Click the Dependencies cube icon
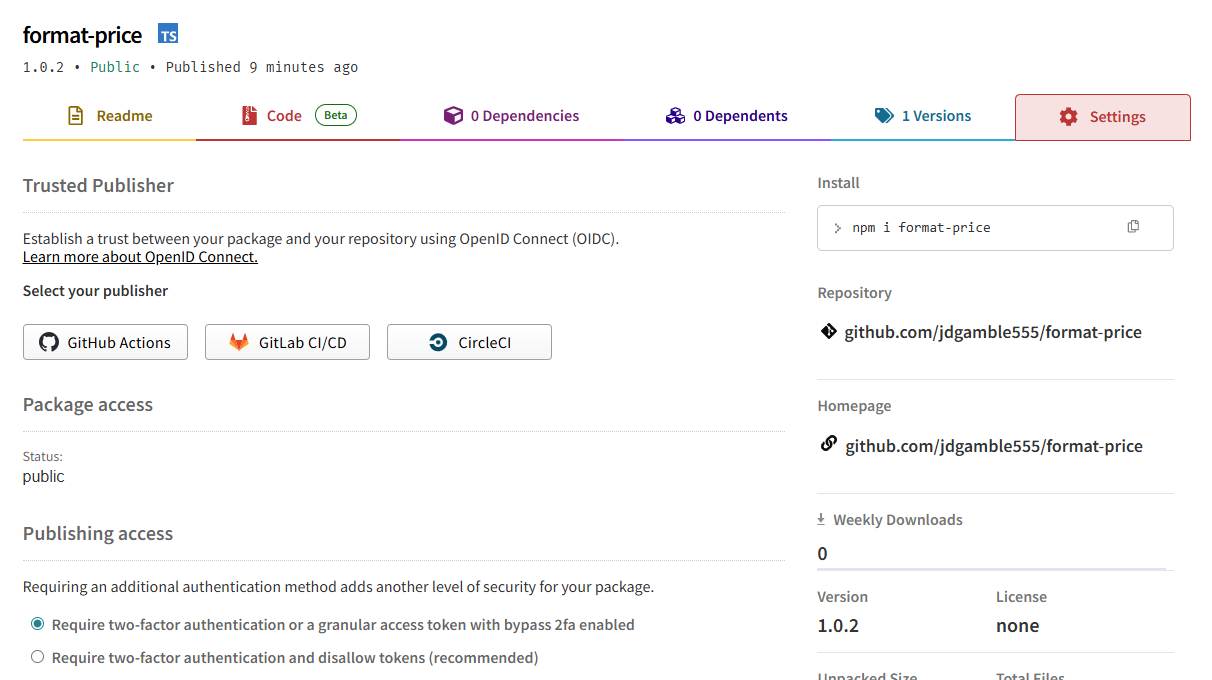Viewport: 1212px width, 680px height. click(453, 116)
